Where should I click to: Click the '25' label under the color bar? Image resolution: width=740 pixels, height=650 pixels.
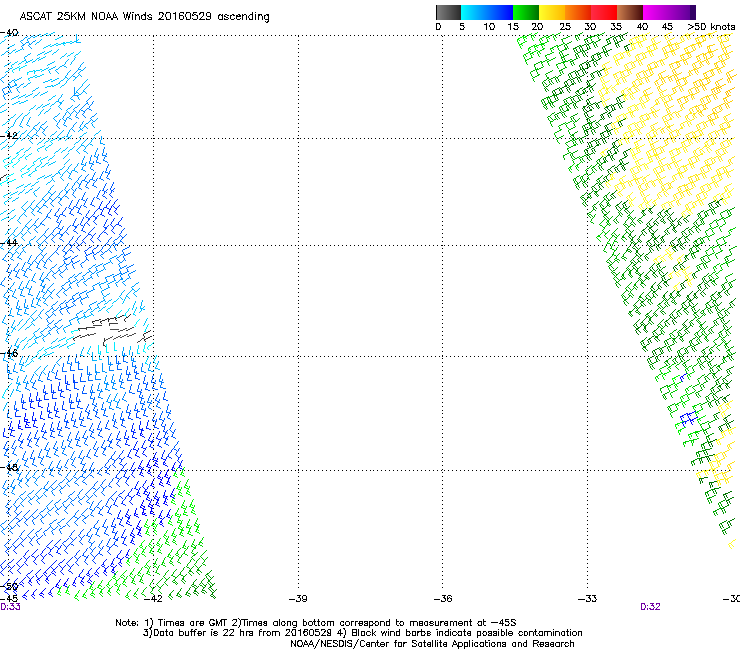(x=565, y=27)
